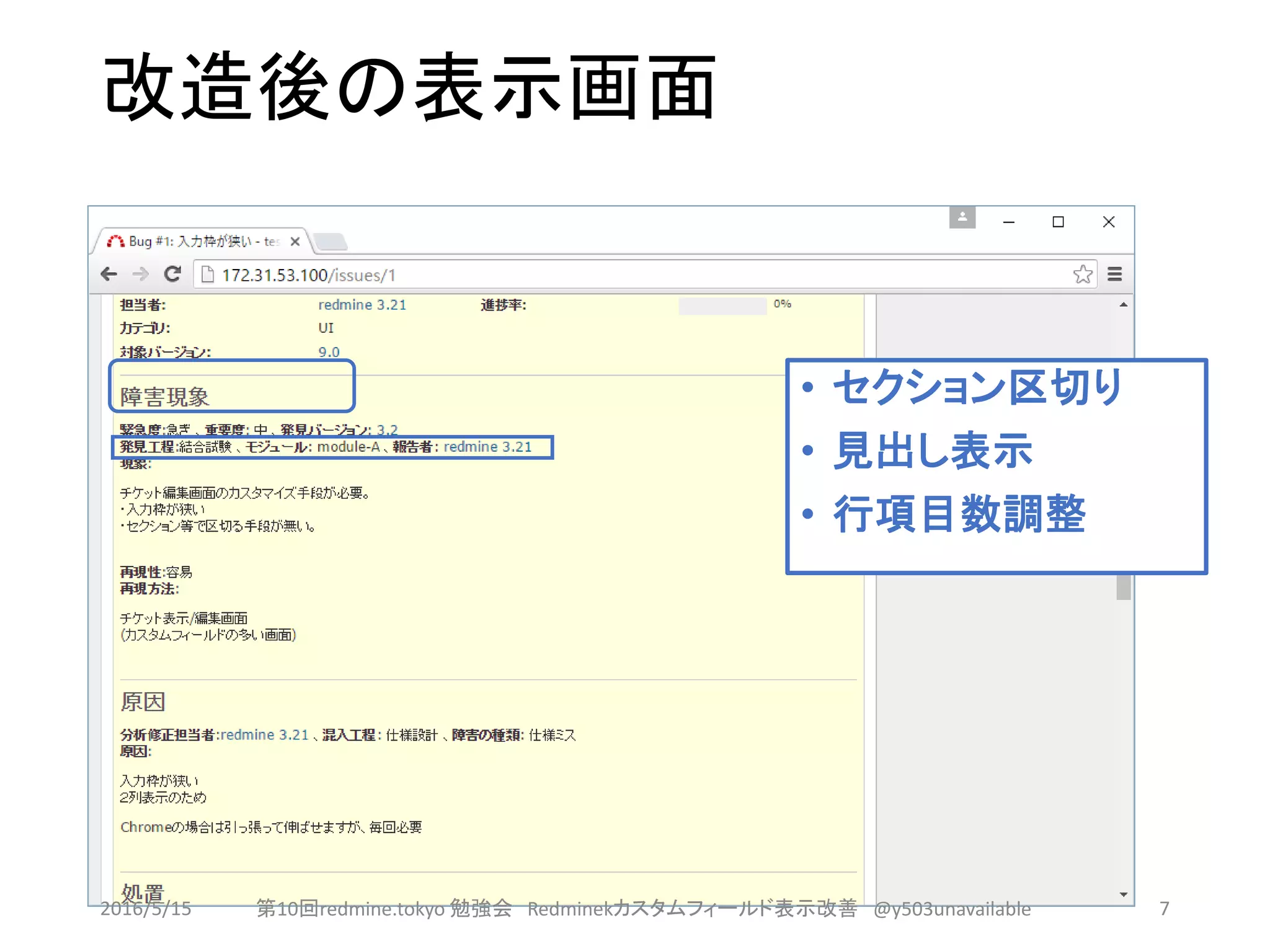Viewport: 1270px width, 952px height.
Task: Minimize the browser window
Action: (1009, 222)
